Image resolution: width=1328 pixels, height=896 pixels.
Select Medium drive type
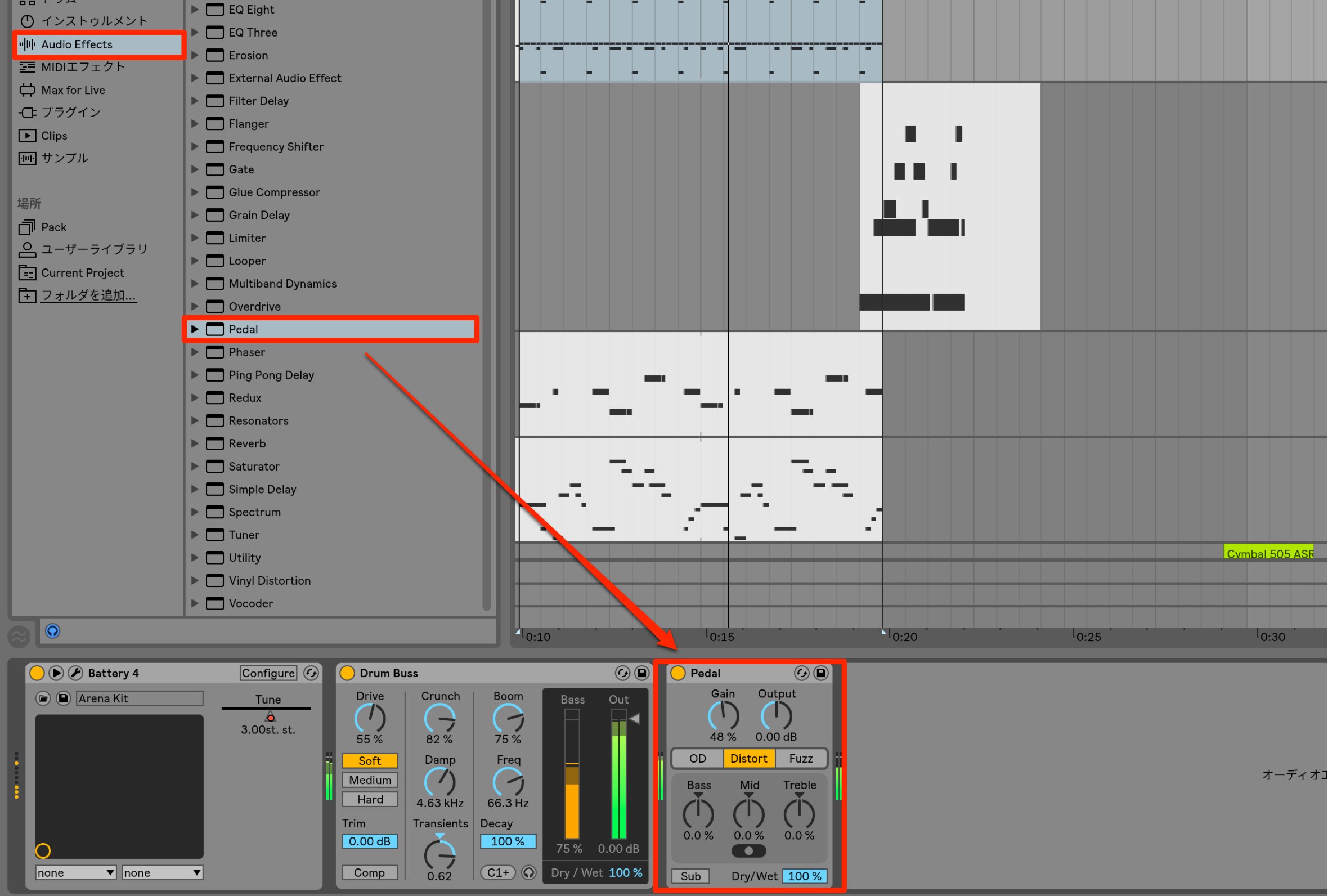click(x=370, y=780)
